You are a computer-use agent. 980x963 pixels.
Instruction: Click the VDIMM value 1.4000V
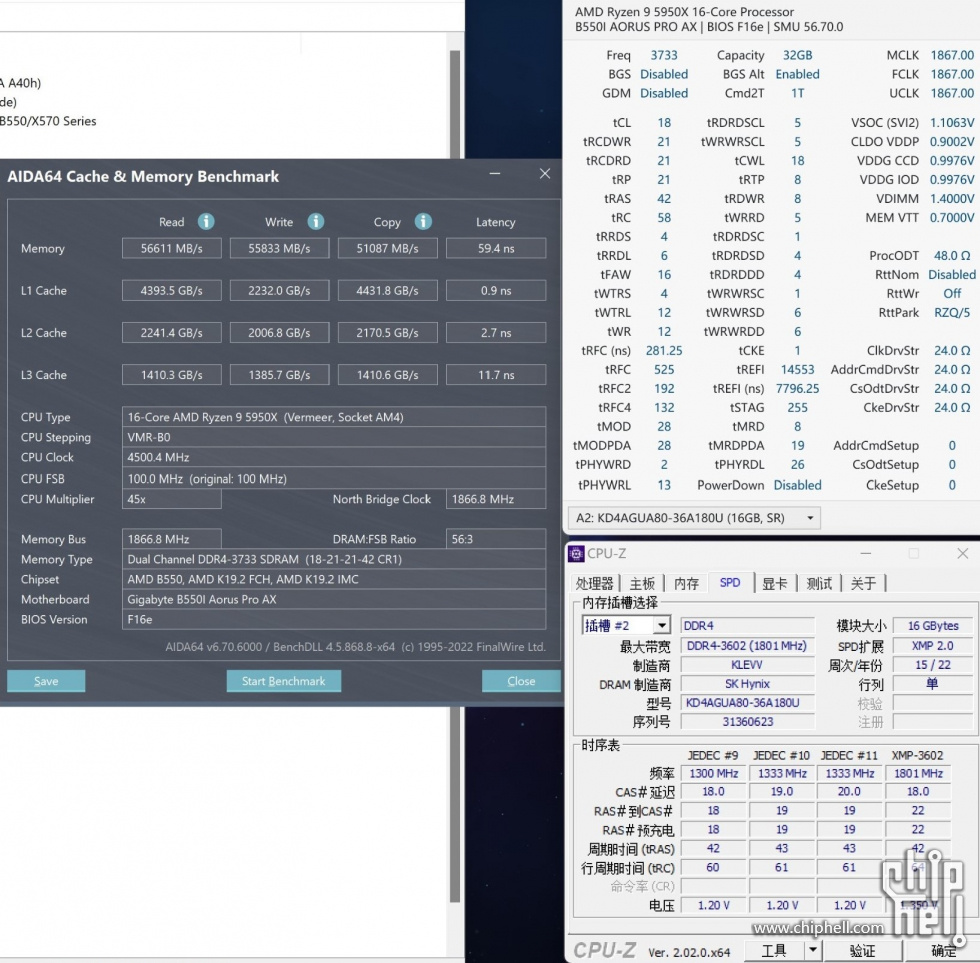[952, 199]
